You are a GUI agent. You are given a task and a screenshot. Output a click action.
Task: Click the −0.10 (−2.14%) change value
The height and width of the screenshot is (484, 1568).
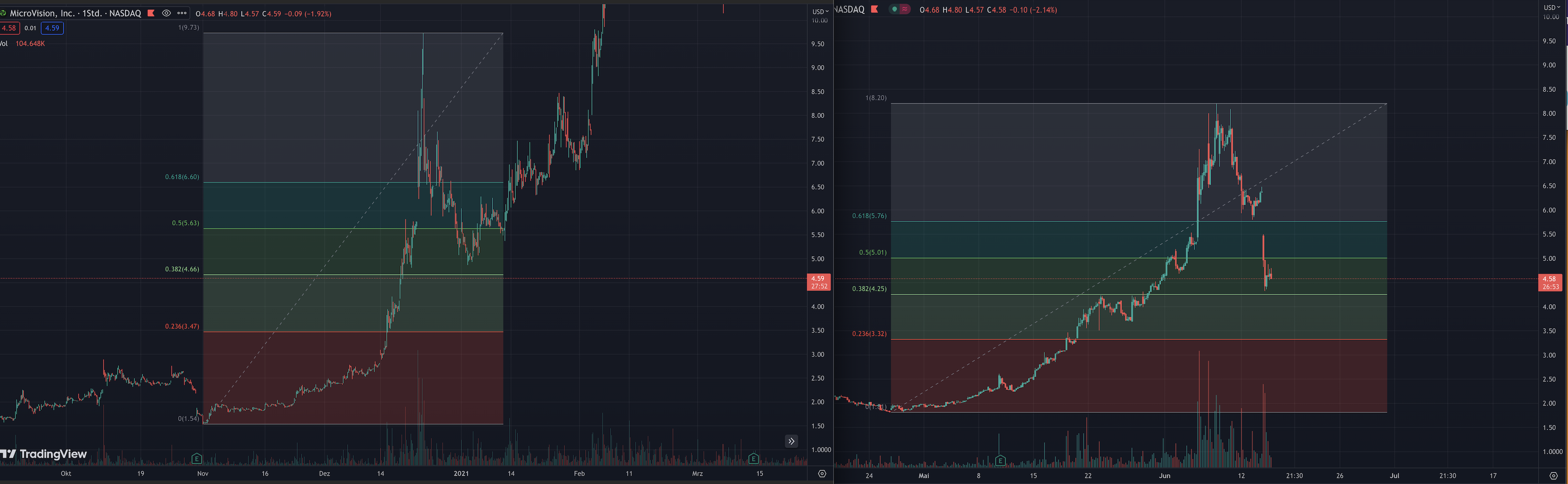click(1033, 10)
